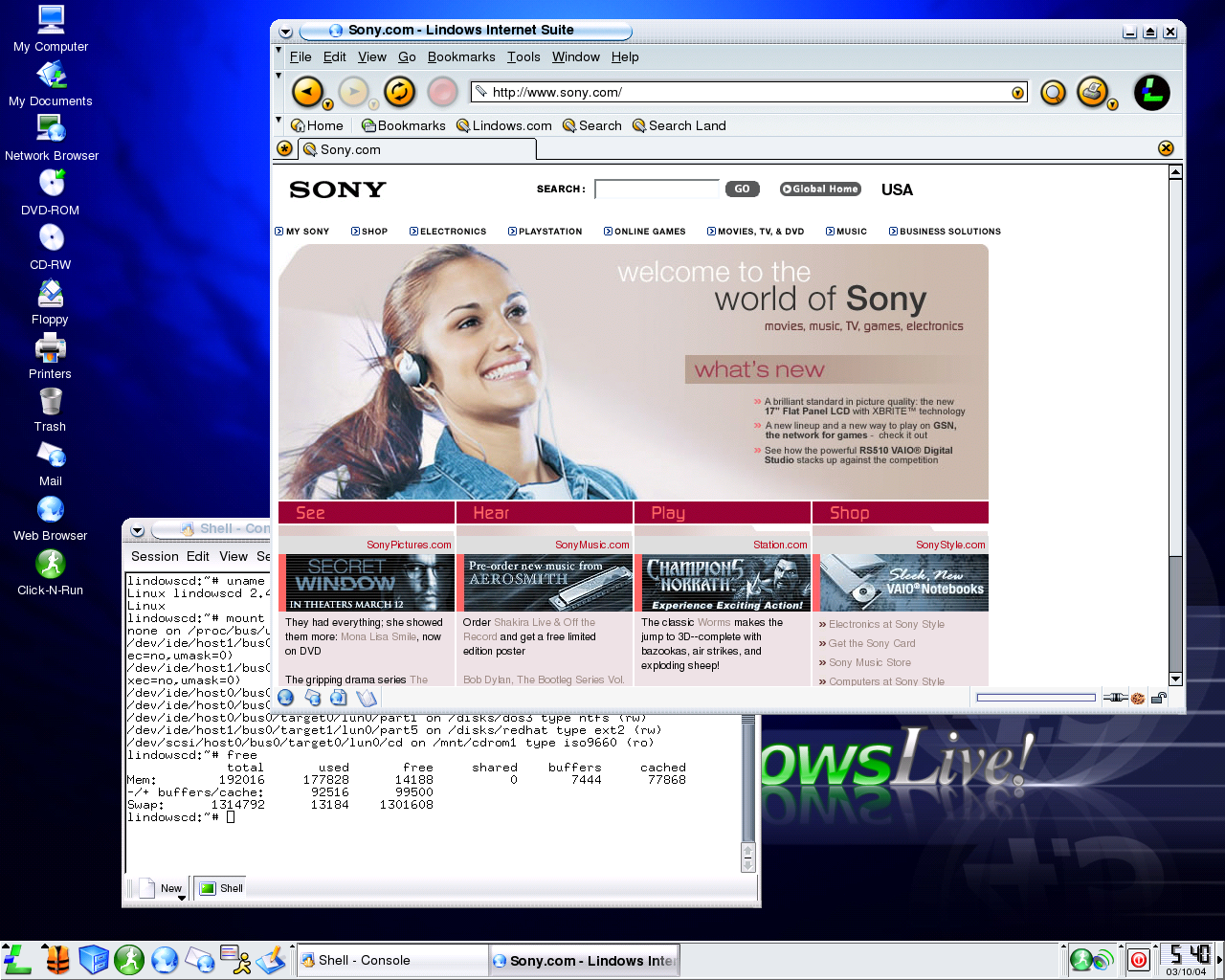Open the PLAYSTATION link in Sony navigation

click(x=545, y=232)
